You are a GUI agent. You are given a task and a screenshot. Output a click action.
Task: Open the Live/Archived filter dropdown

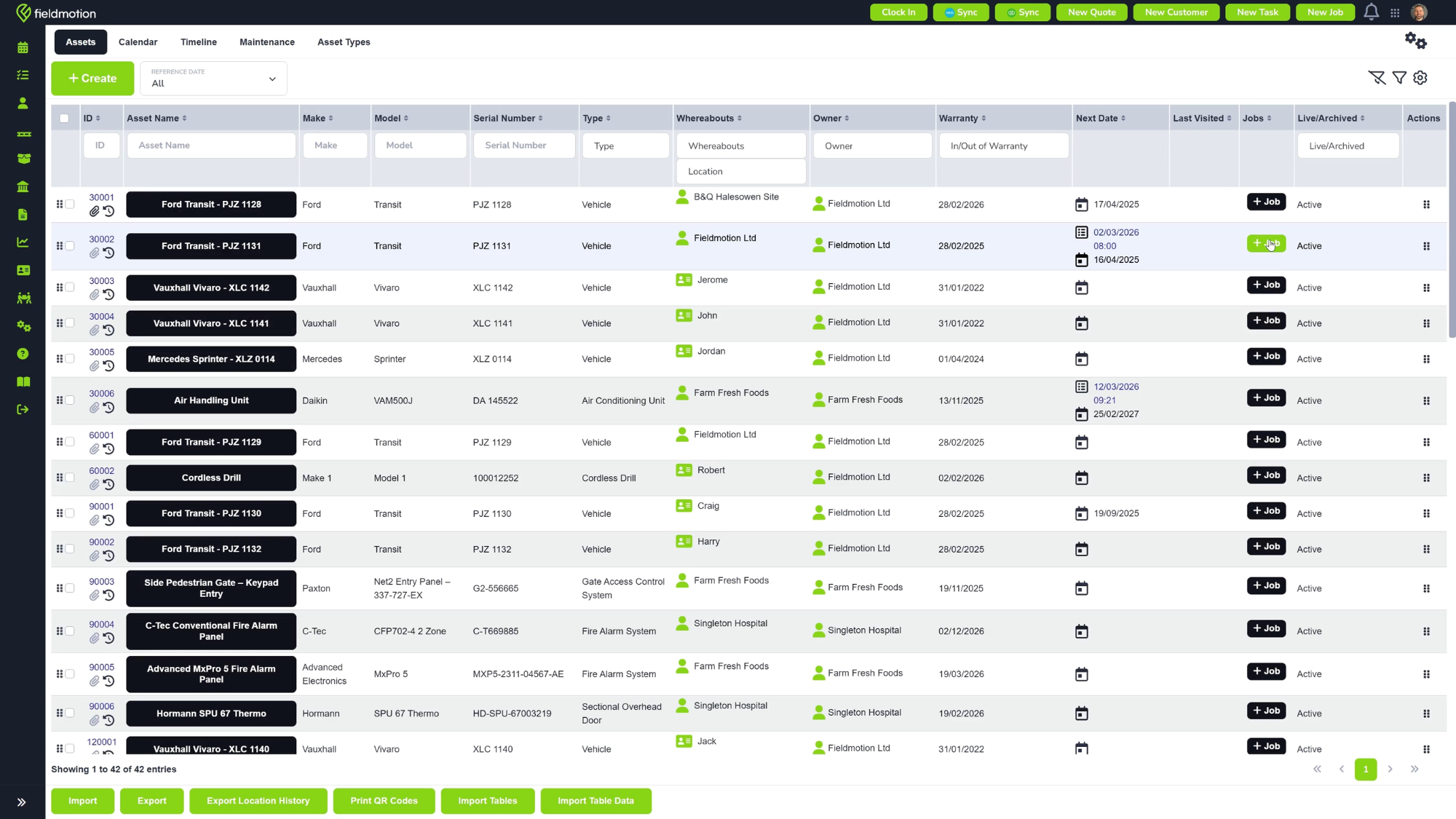[x=1348, y=146]
